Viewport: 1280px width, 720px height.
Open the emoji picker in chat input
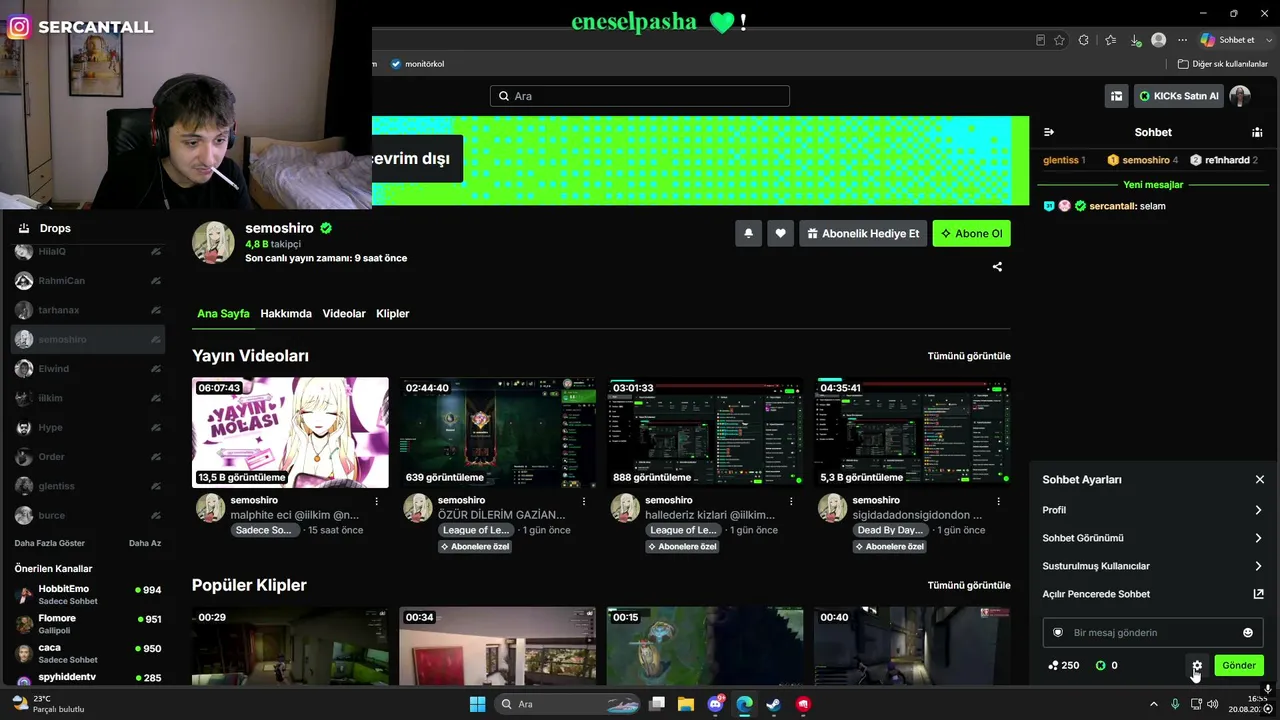click(1248, 632)
